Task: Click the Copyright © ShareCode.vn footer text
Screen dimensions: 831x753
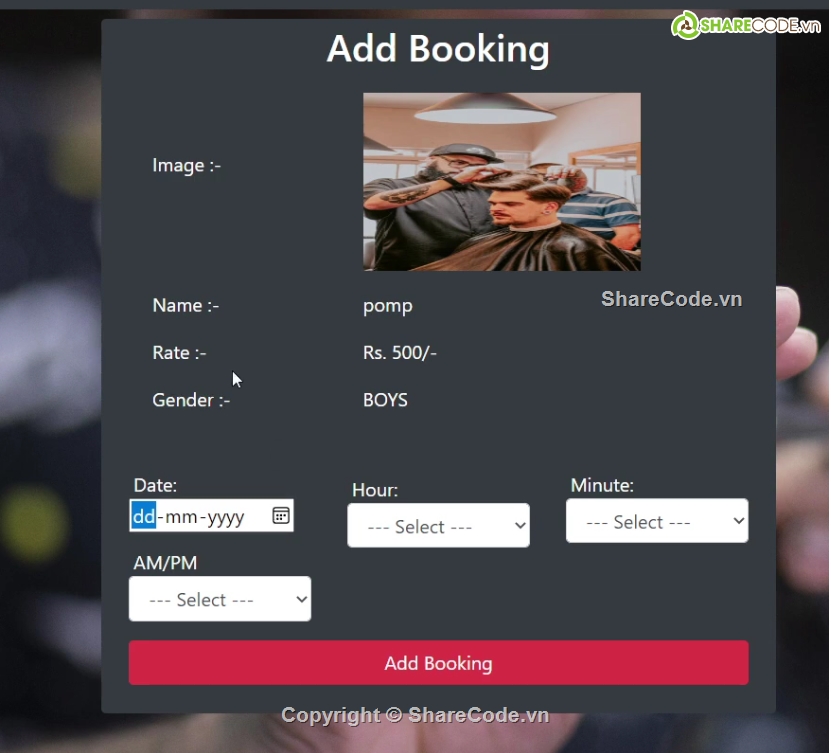Action: point(415,715)
